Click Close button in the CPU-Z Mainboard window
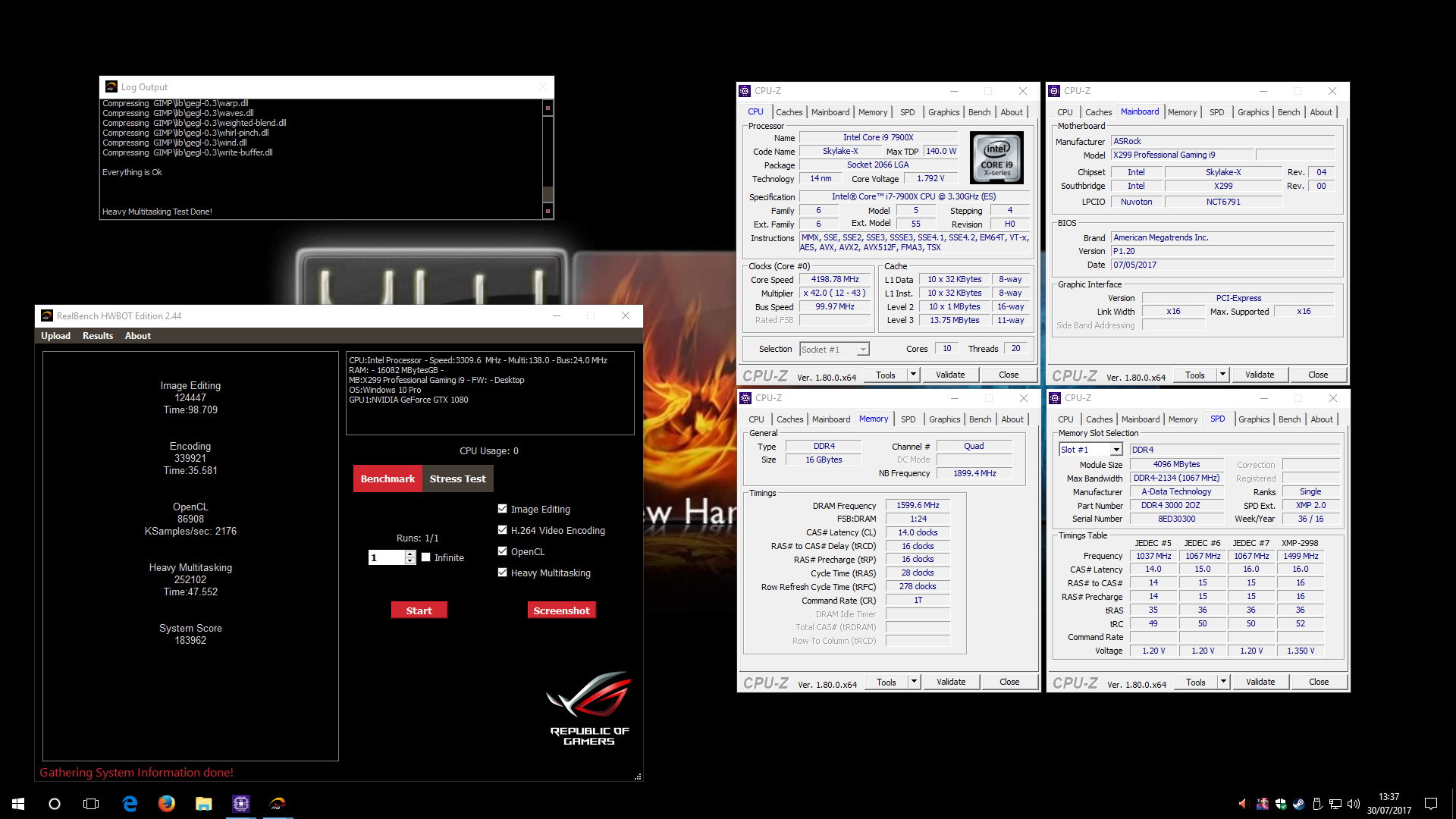 (x=1318, y=375)
